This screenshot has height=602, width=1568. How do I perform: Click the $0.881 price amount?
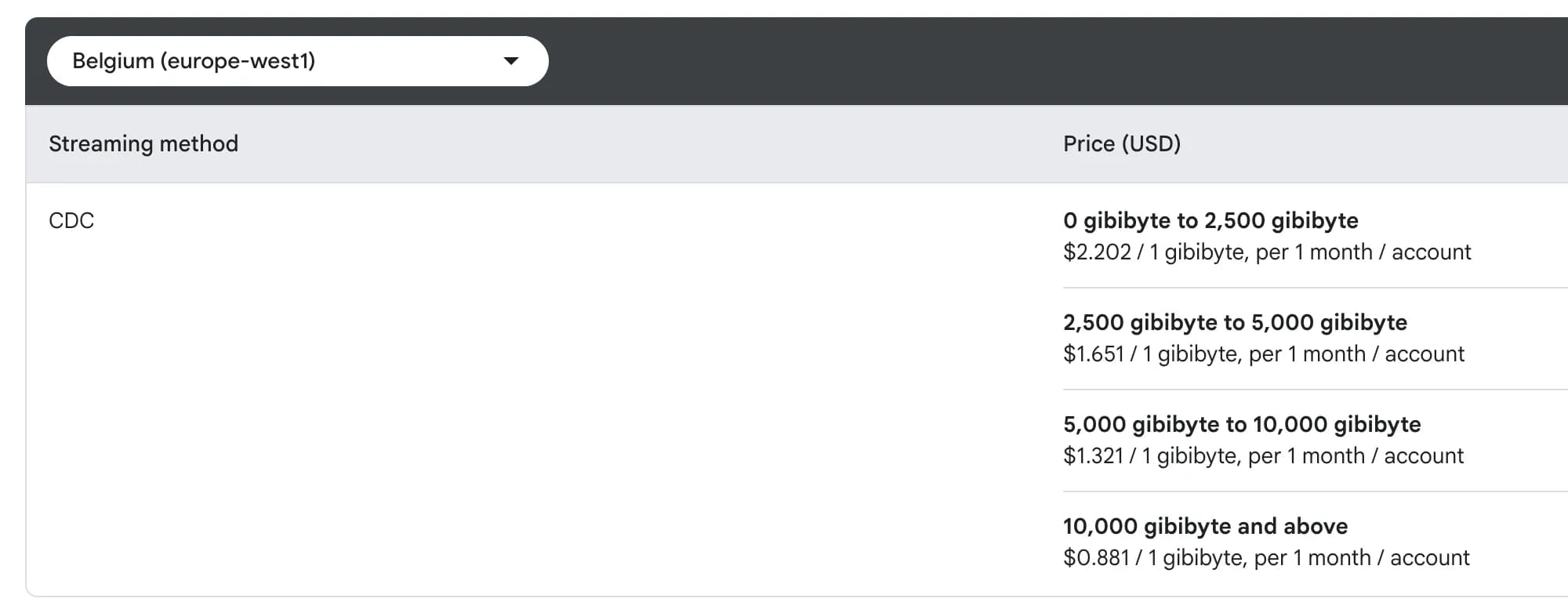pos(1096,558)
